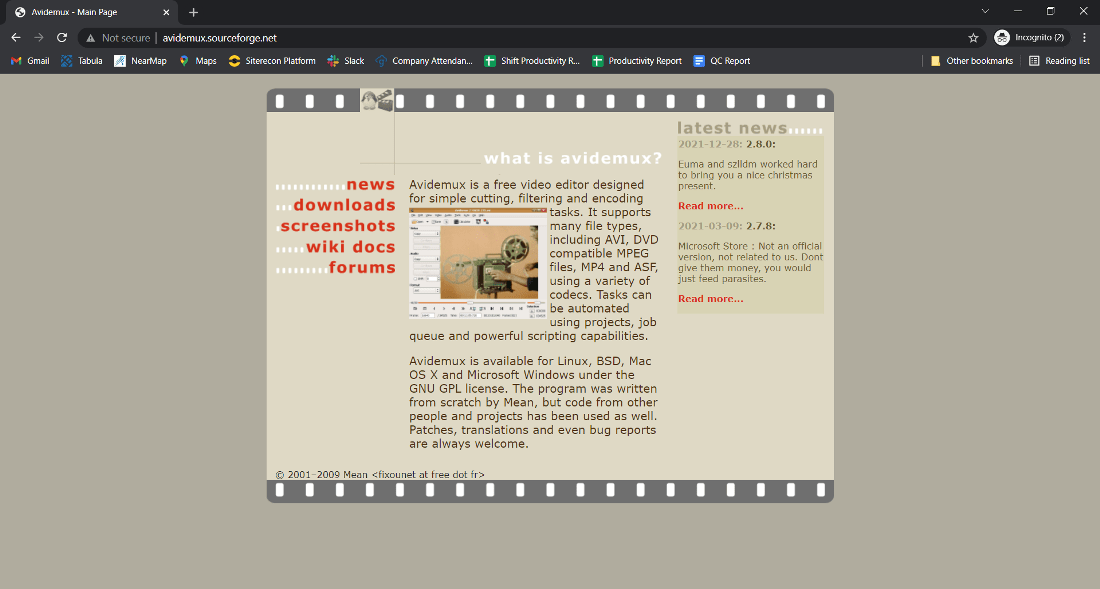Image resolution: width=1100 pixels, height=589 pixels.
Task: Open Company Attendance bookmark
Action: [424, 61]
